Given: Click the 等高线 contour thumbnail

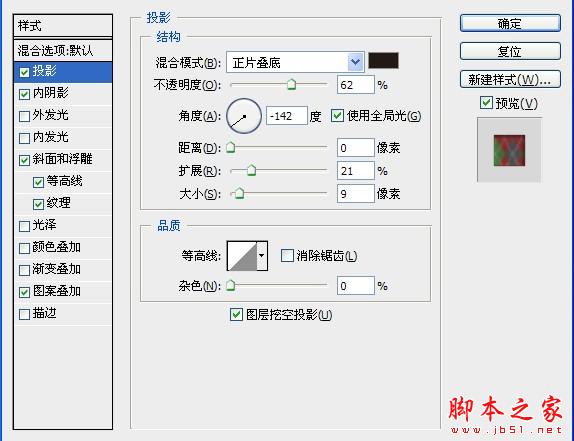Looking at the screenshot, I should pos(242,255).
